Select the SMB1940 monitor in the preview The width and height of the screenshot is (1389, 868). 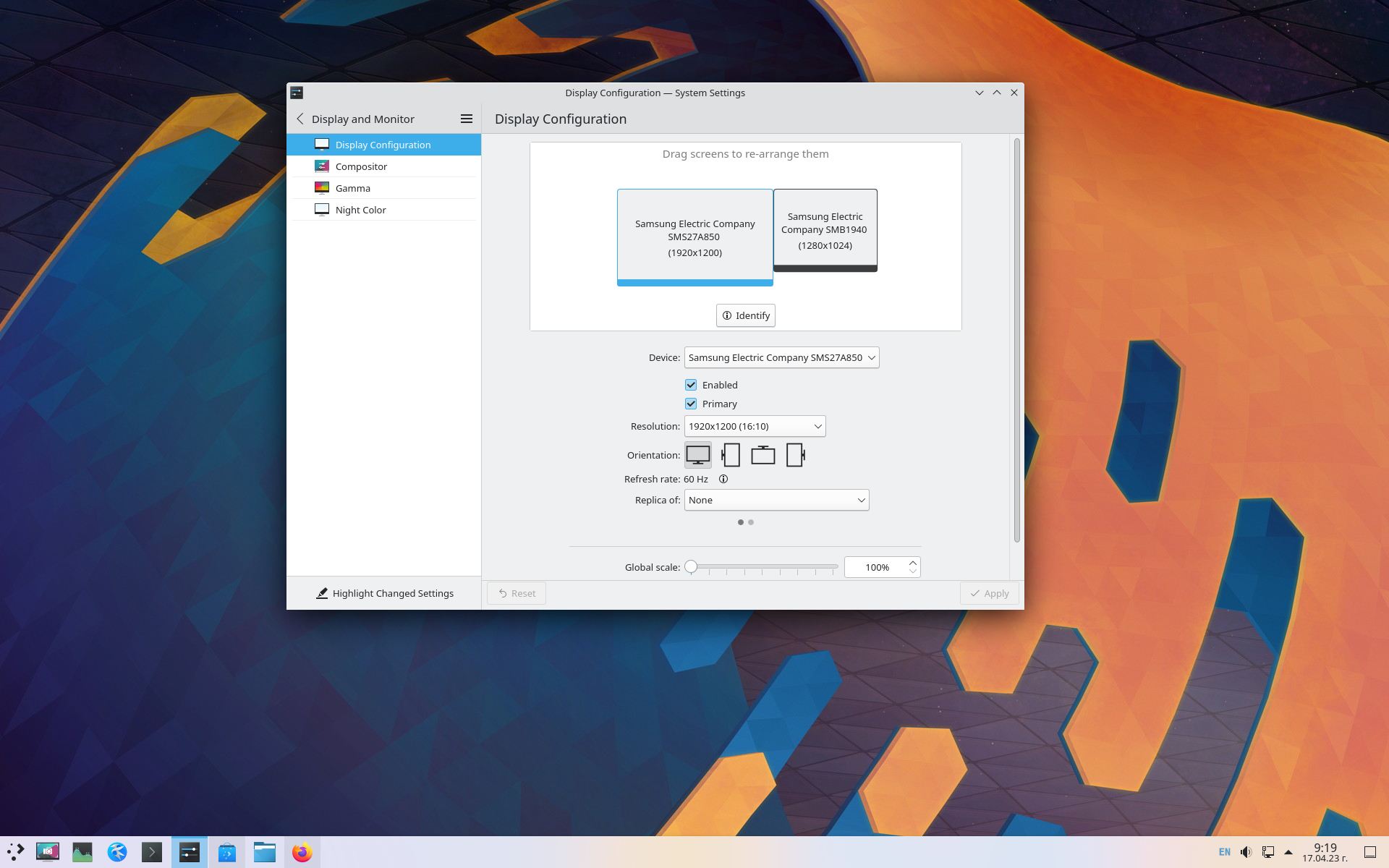(825, 230)
